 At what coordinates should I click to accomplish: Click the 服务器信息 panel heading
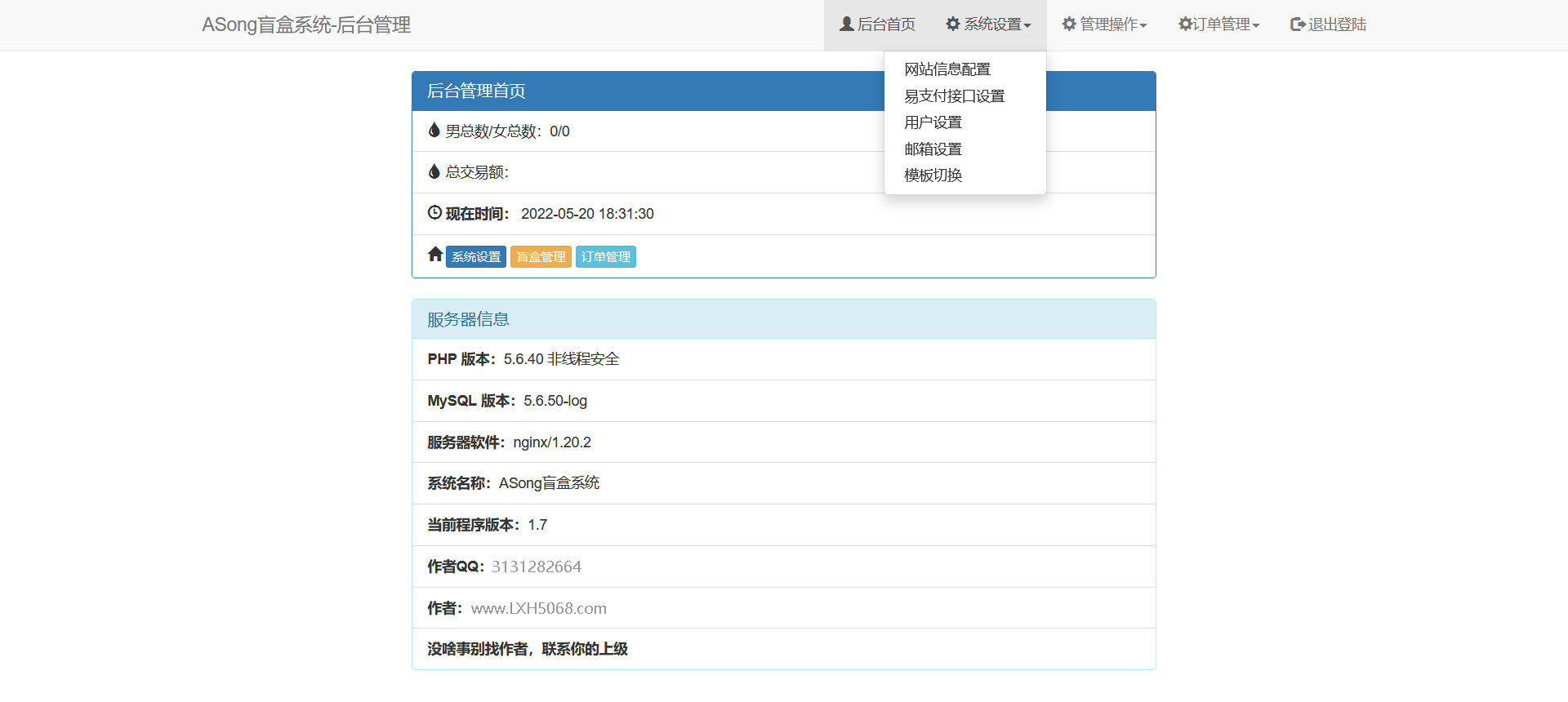tap(784, 319)
